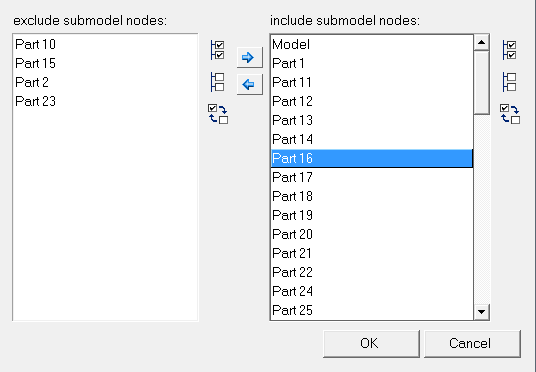Click scrollbar up arrow of include list
Image resolution: width=536 pixels, height=372 pixels.
coord(481,42)
